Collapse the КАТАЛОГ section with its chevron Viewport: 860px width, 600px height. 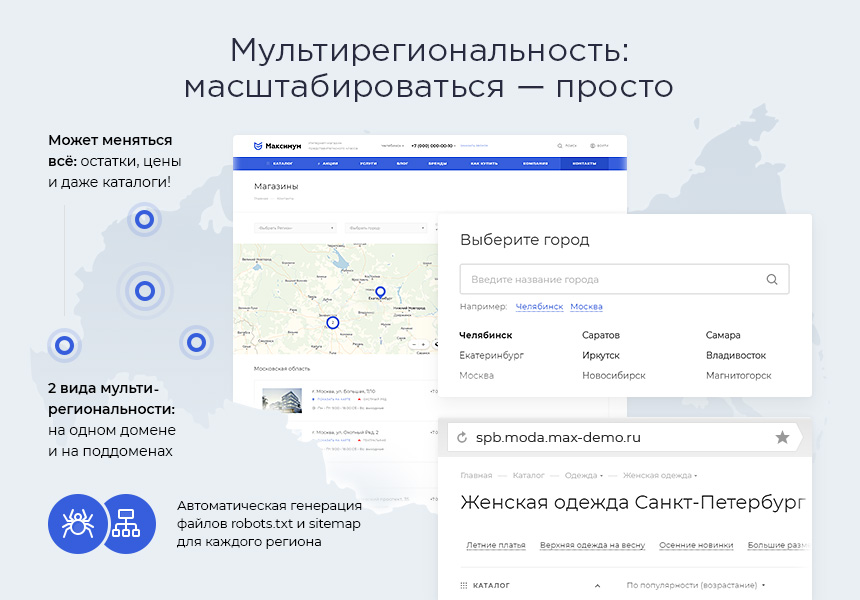tap(597, 584)
